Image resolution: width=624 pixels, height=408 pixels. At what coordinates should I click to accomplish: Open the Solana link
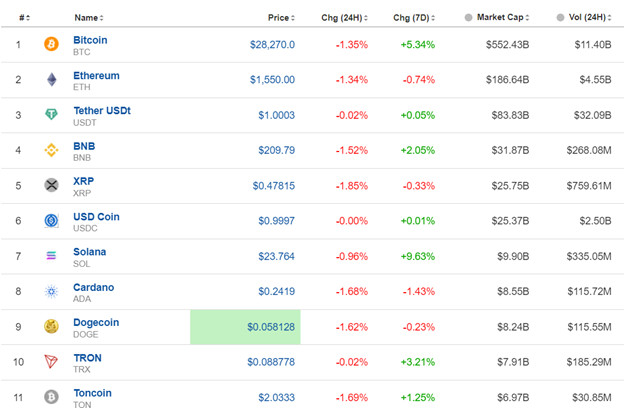click(90, 252)
